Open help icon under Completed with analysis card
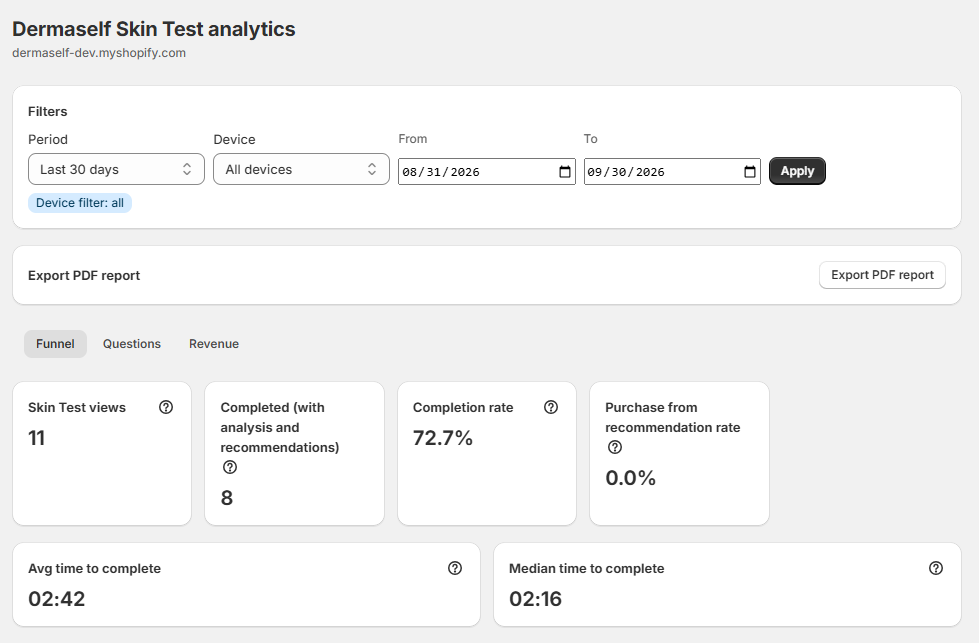Image resolution: width=979 pixels, height=643 pixels. (230, 467)
